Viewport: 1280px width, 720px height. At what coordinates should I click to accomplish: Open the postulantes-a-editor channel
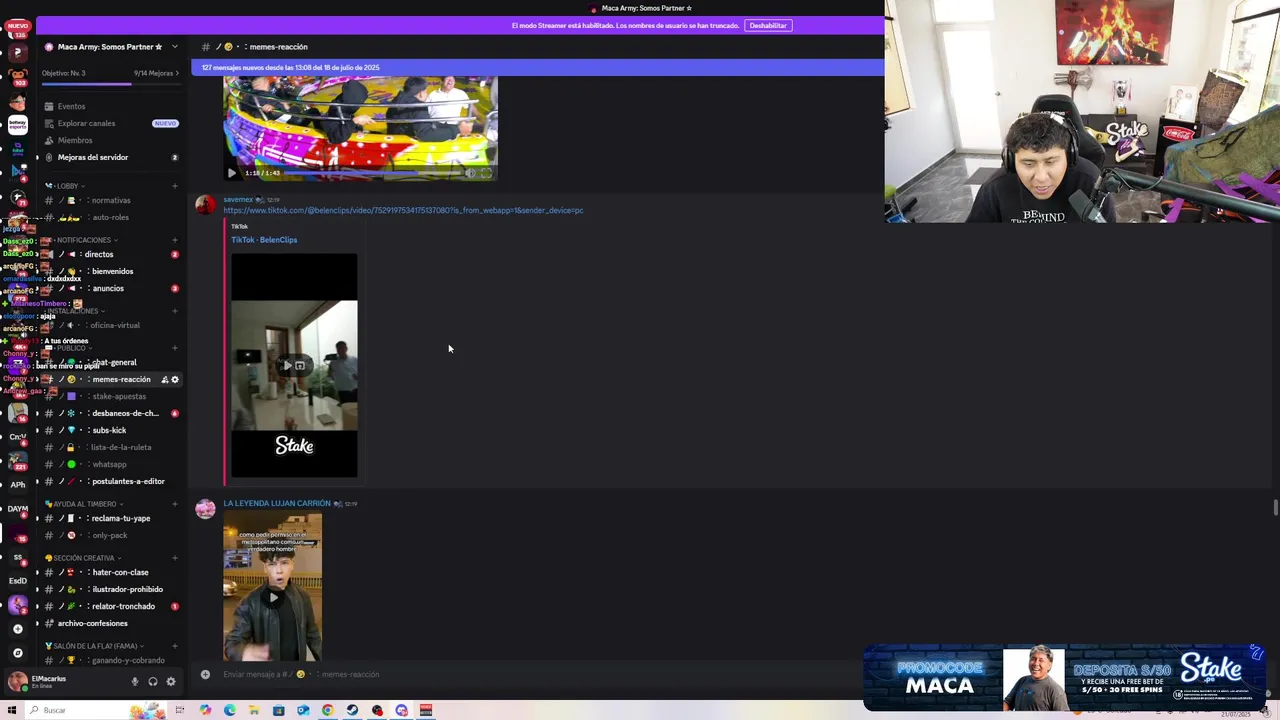(x=110, y=481)
